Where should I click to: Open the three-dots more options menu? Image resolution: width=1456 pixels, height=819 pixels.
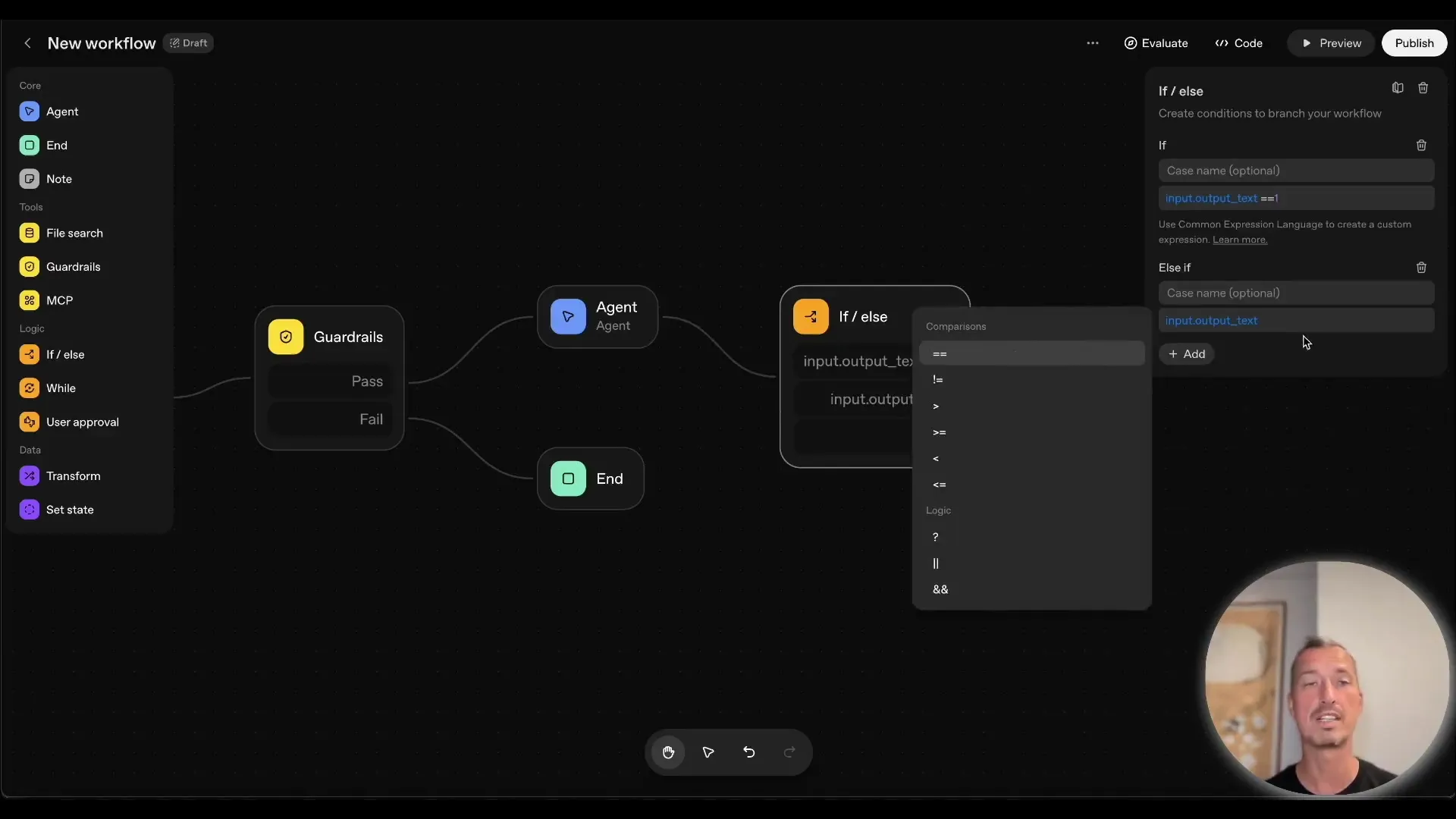1092,43
